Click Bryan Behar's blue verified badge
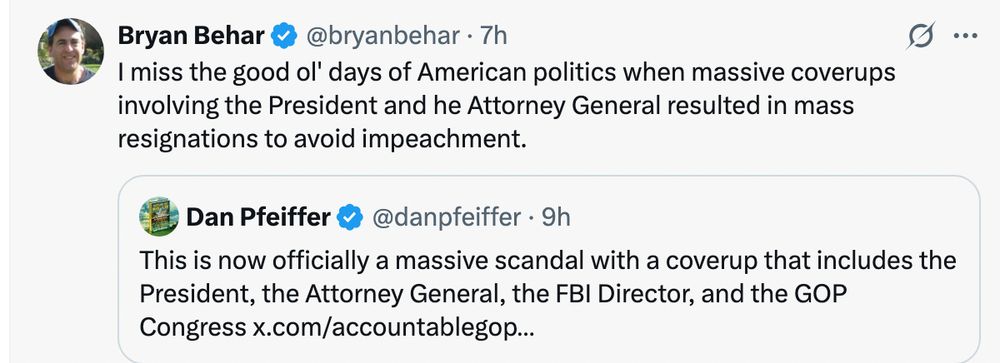The image size is (1000, 363). (284, 36)
